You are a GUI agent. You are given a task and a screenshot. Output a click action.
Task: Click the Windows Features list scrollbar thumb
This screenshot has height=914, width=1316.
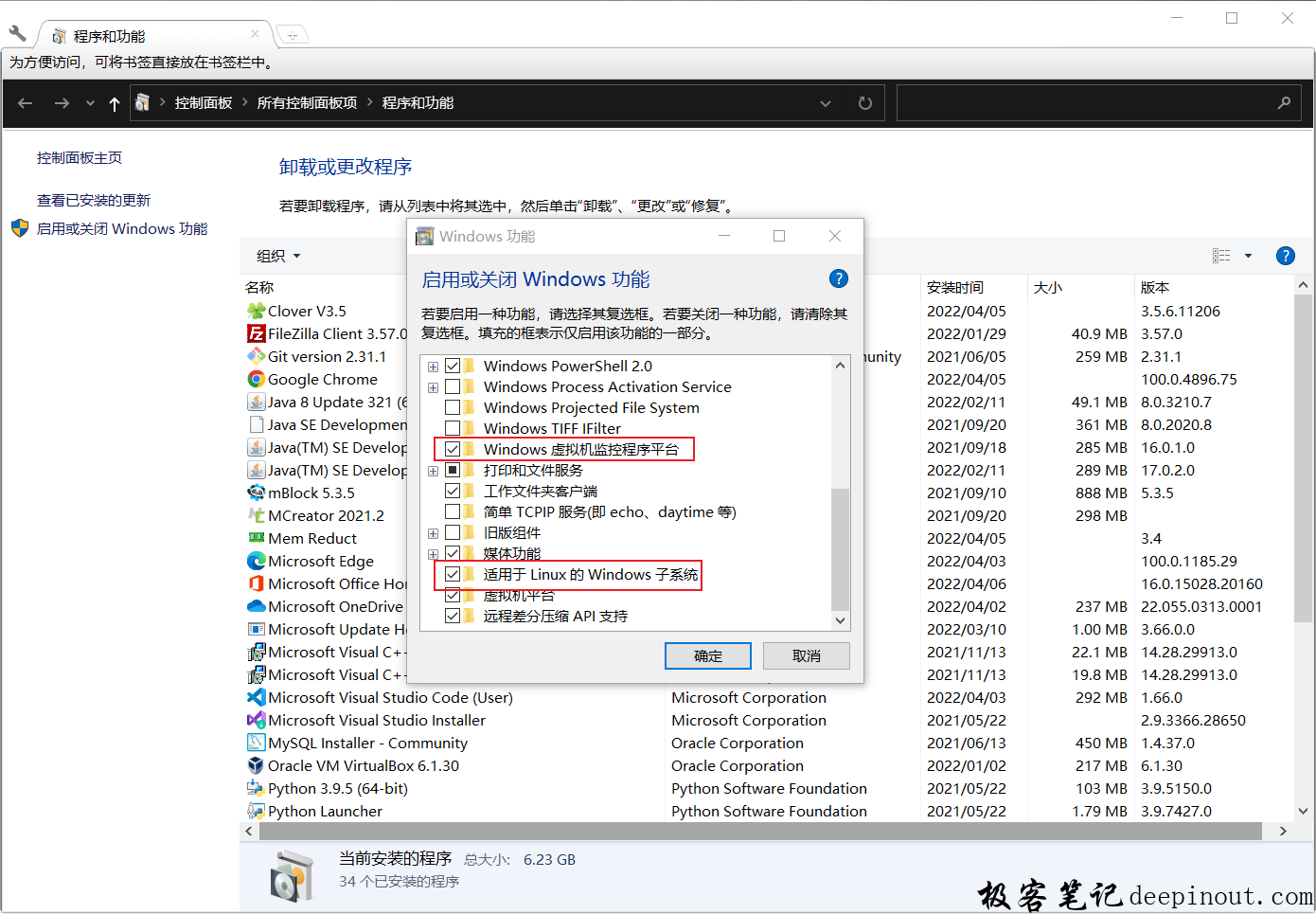tap(840, 549)
